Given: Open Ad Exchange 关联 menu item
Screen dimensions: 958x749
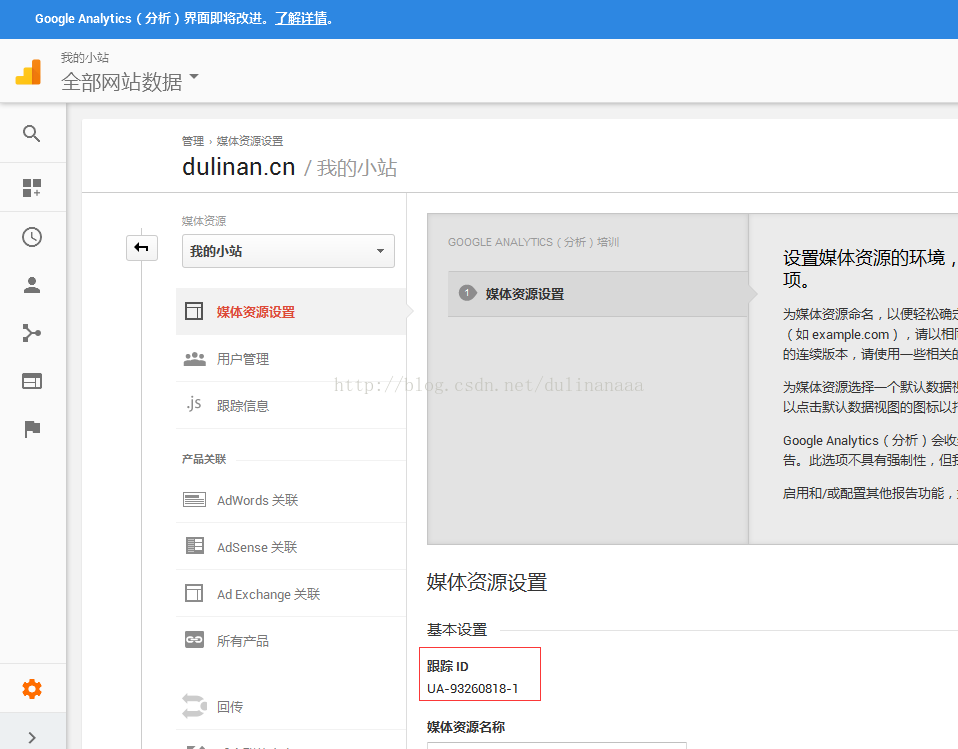Looking at the screenshot, I should pyautogui.click(x=291, y=594).
